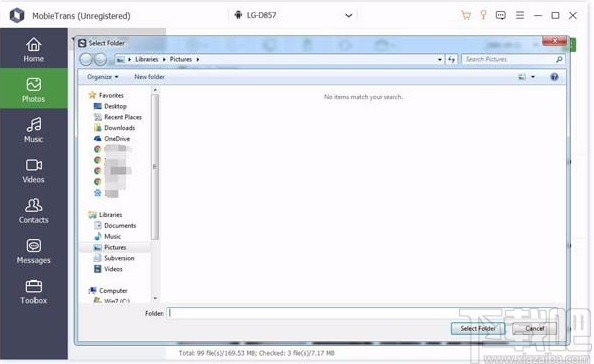Open the Music sidebar section

(x=34, y=130)
